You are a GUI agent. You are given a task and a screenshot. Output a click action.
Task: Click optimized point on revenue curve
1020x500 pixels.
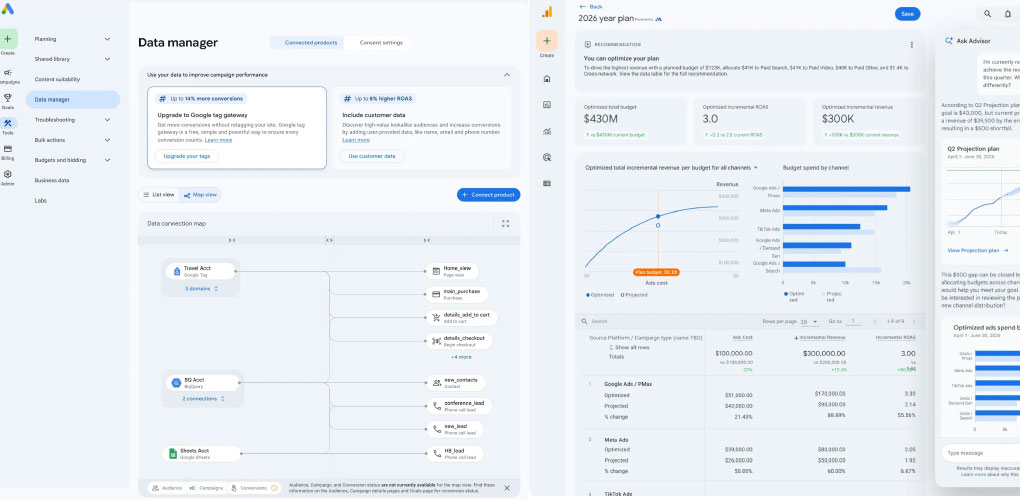tap(658, 216)
